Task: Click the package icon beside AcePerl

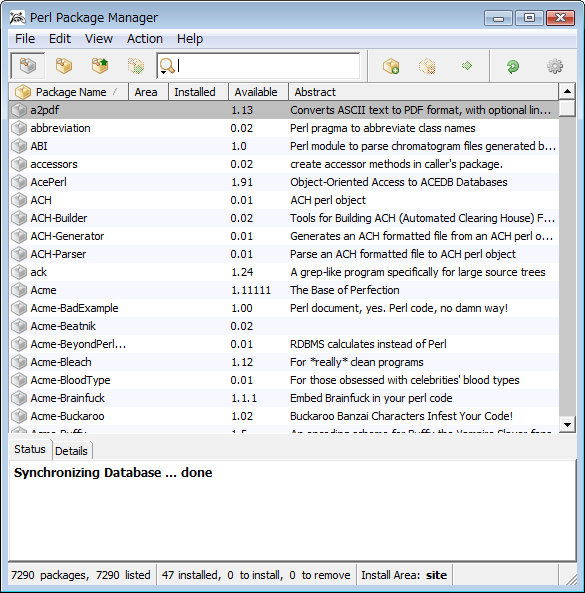Action: click(x=19, y=182)
